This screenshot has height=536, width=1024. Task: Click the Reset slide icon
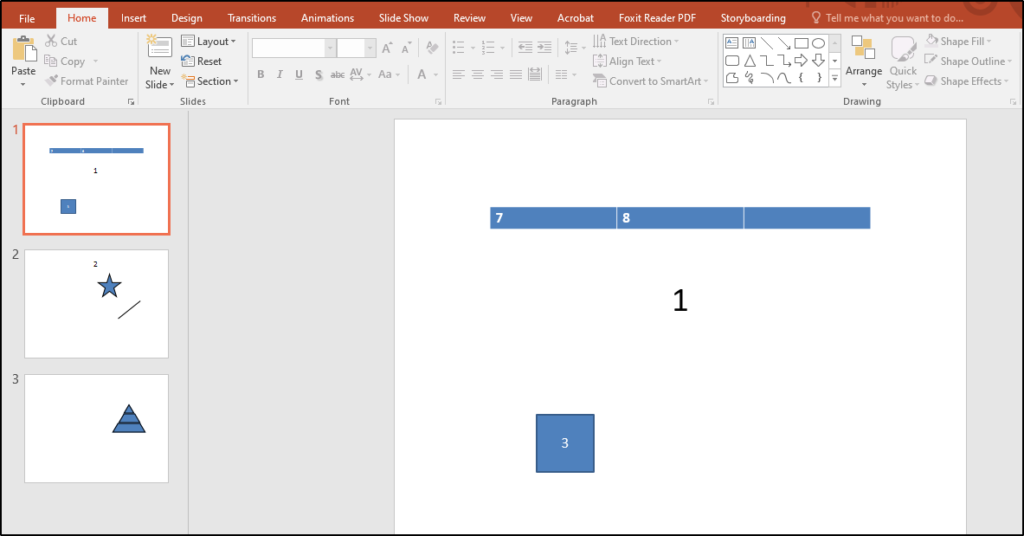tap(202, 61)
